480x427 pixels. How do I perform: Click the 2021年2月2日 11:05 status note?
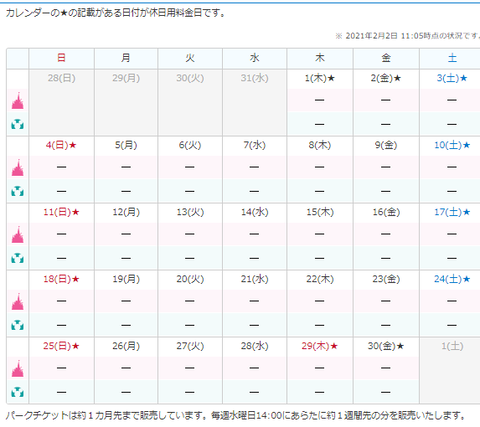click(x=407, y=36)
